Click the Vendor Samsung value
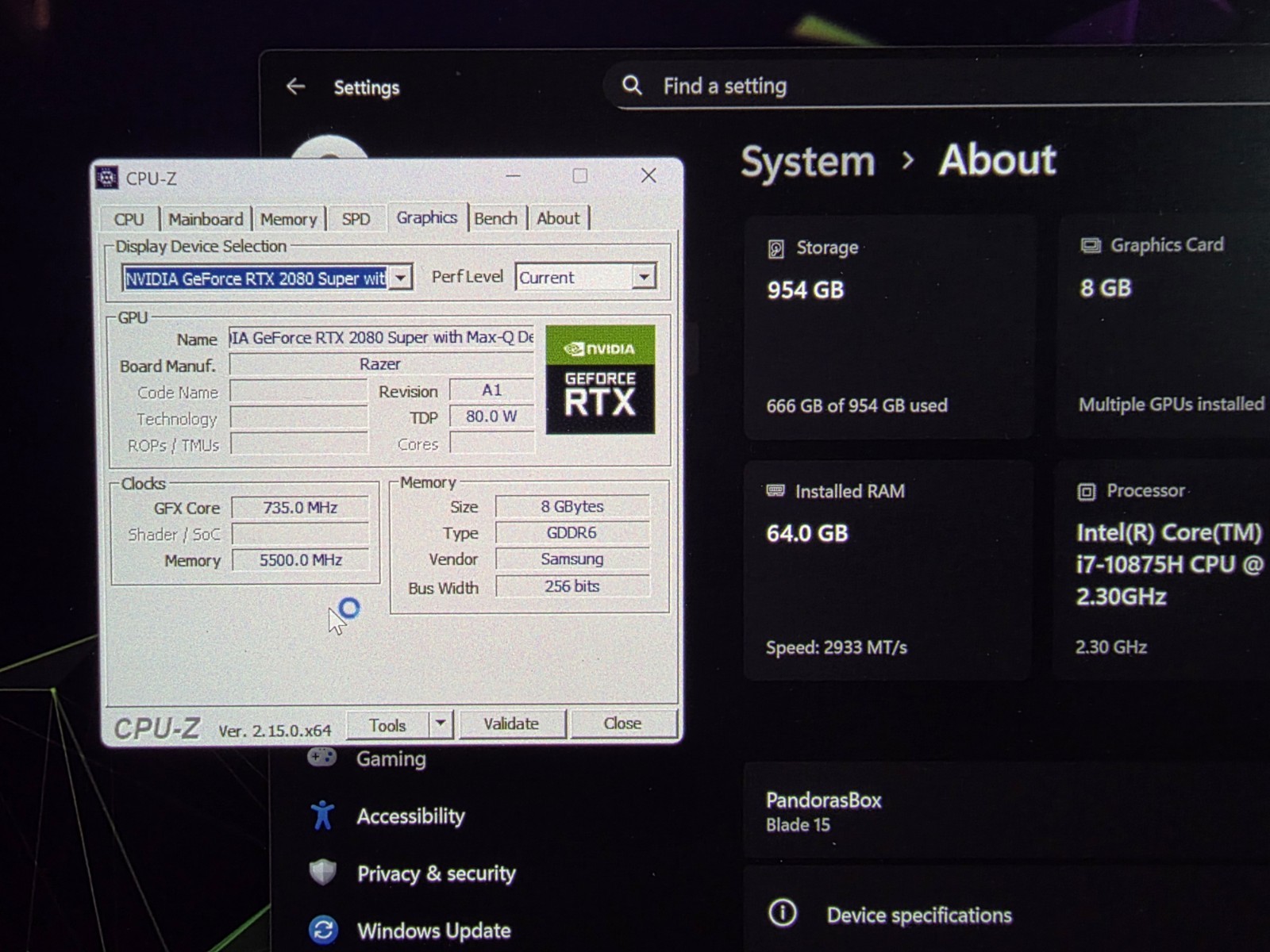The height and width of the screenshot is (952, 1270). [571, 559]
